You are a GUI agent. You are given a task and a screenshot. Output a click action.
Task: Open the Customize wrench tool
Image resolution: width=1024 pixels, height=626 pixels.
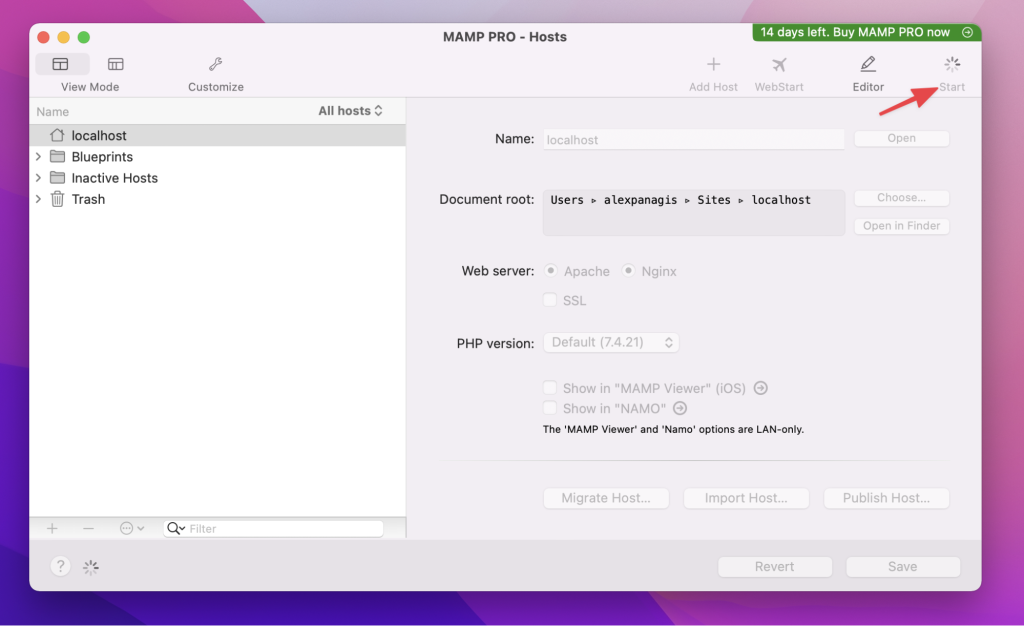[216, 64]
